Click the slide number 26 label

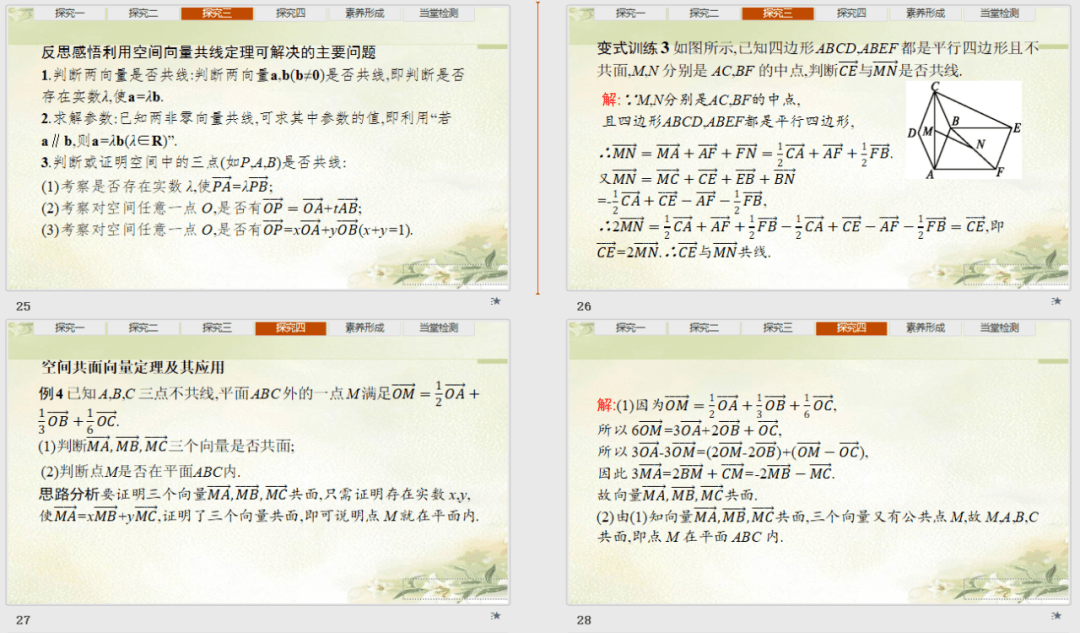584,306
